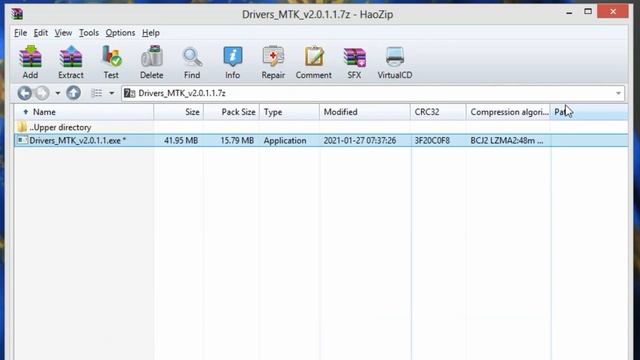Click the view mode list icon
Image resolution: width=640 pixels, height=360 pixels.
coord(97,93)
